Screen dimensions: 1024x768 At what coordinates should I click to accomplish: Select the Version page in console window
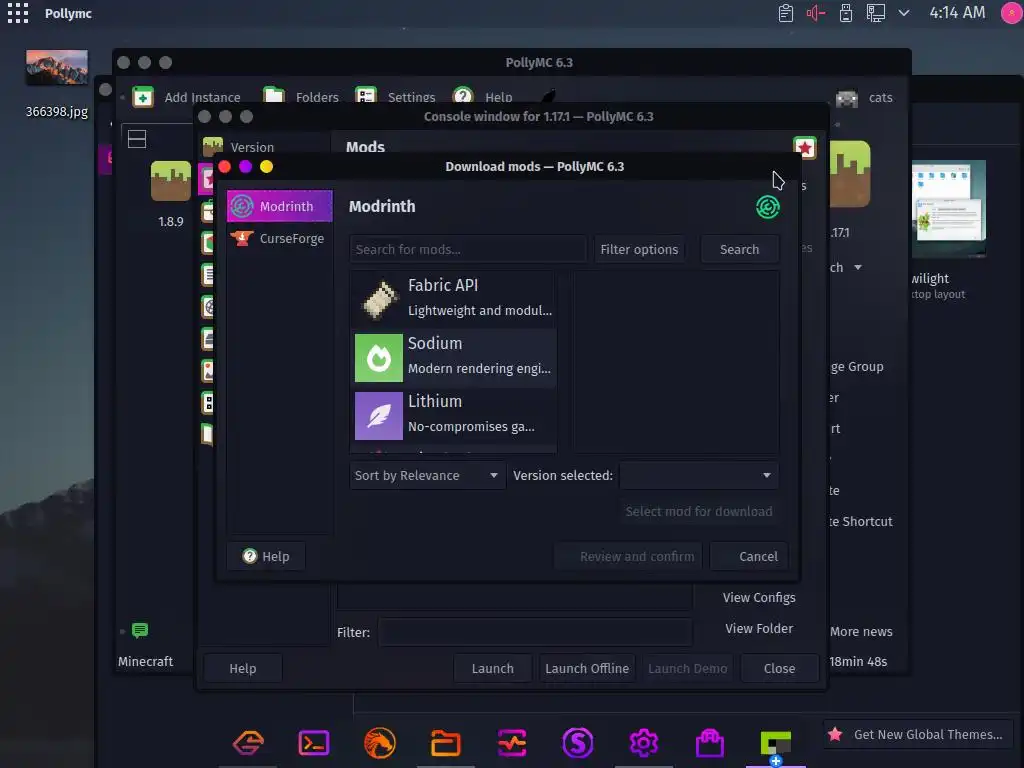[x=264, y=146]
